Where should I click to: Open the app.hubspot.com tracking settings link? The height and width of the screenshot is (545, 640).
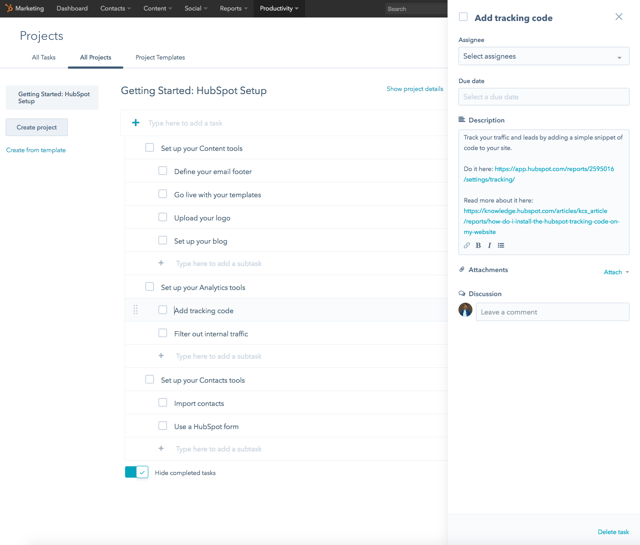[539, 174]
